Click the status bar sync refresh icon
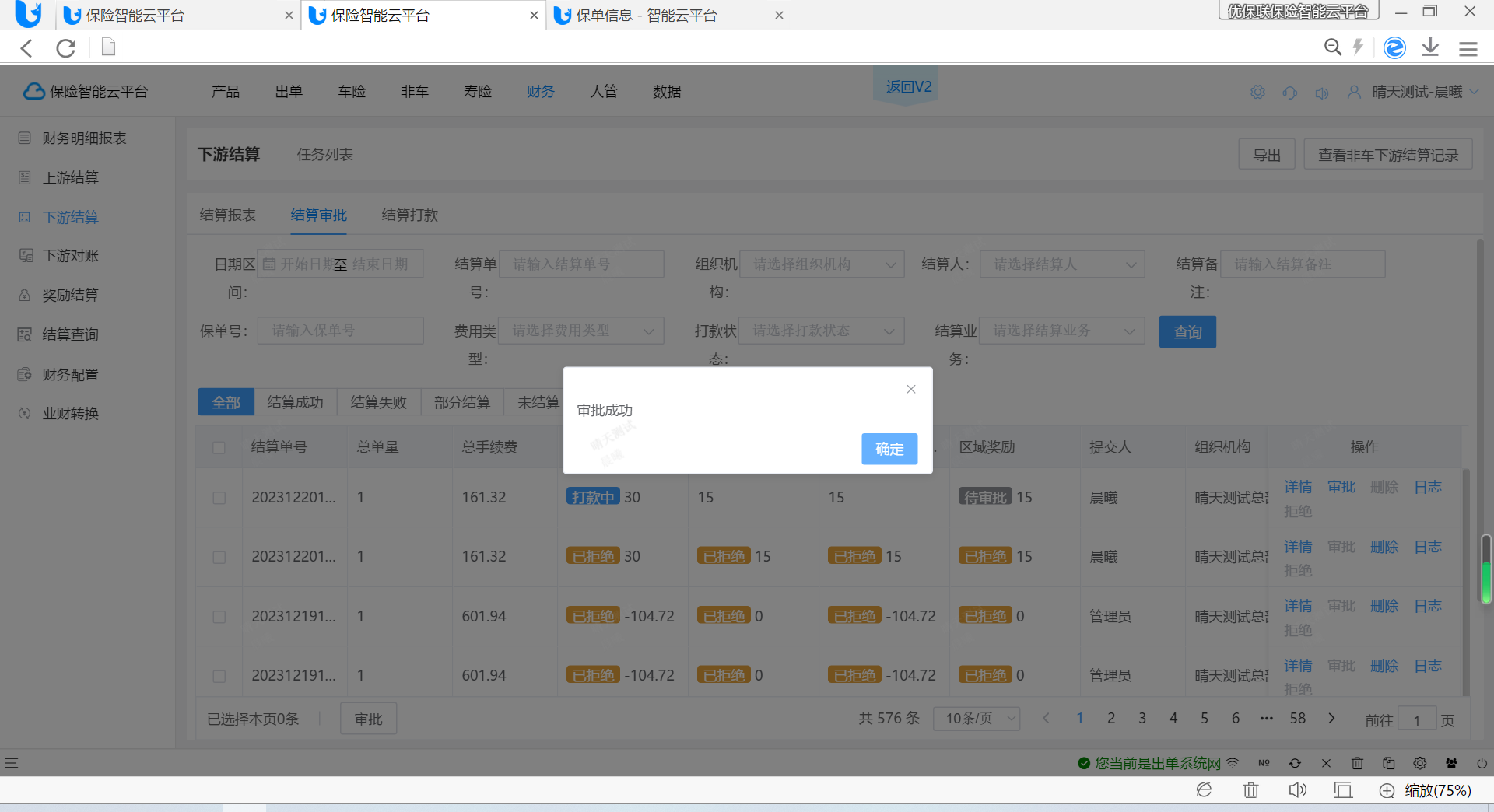Screen dimensions: 1494x812 [1295, 763]
